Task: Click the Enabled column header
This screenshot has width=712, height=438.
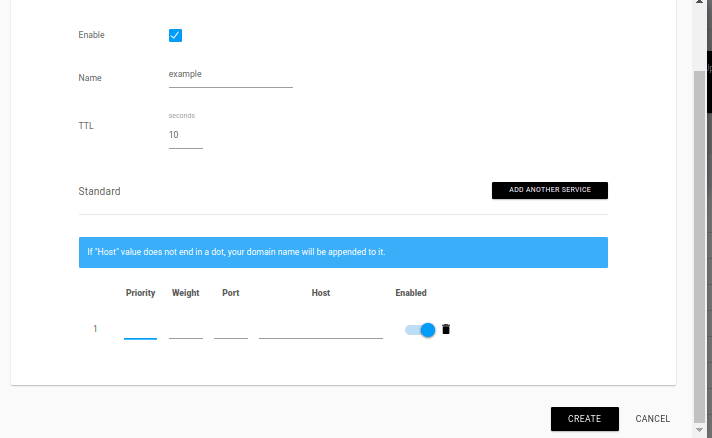Action: click(x=411, y=293)
